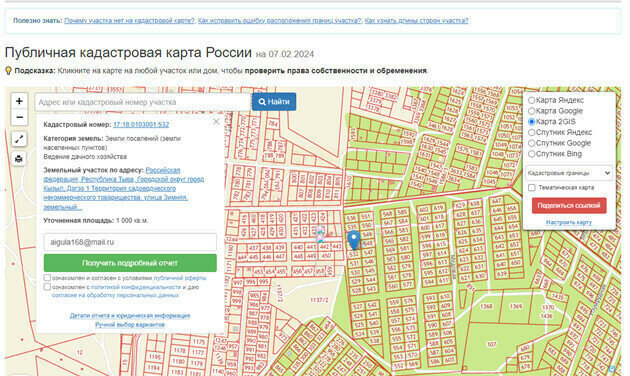This screenshot has height=376, width=630.
Task: Toggle fullscreen map view icon
Action: (19, 139)
